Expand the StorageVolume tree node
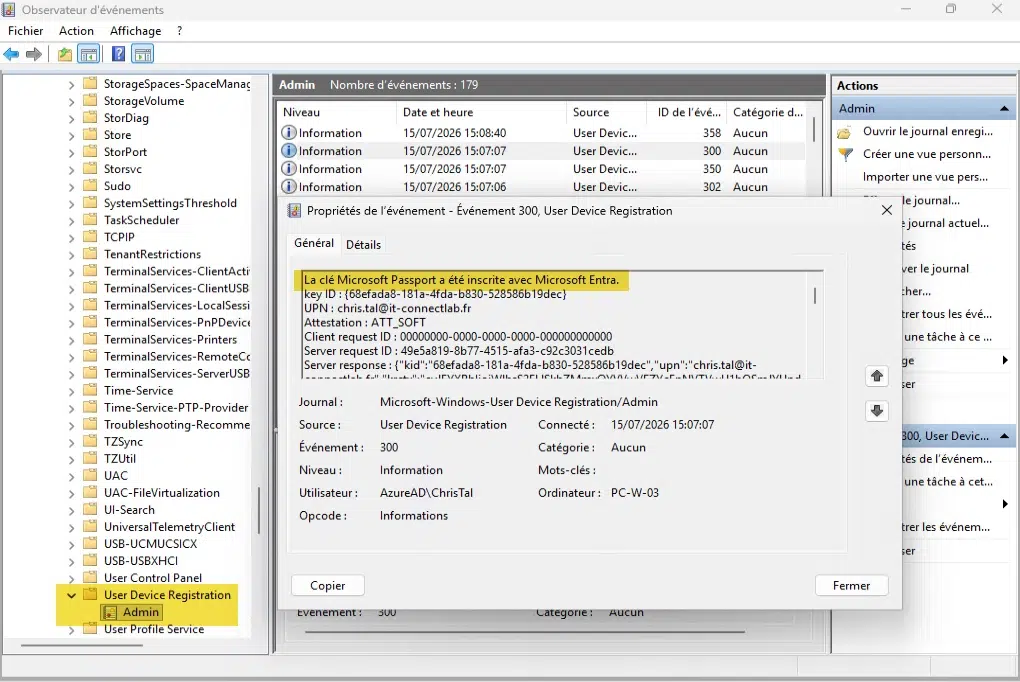The width and height of the screenshot is (1020, 682). click(72, 102)
